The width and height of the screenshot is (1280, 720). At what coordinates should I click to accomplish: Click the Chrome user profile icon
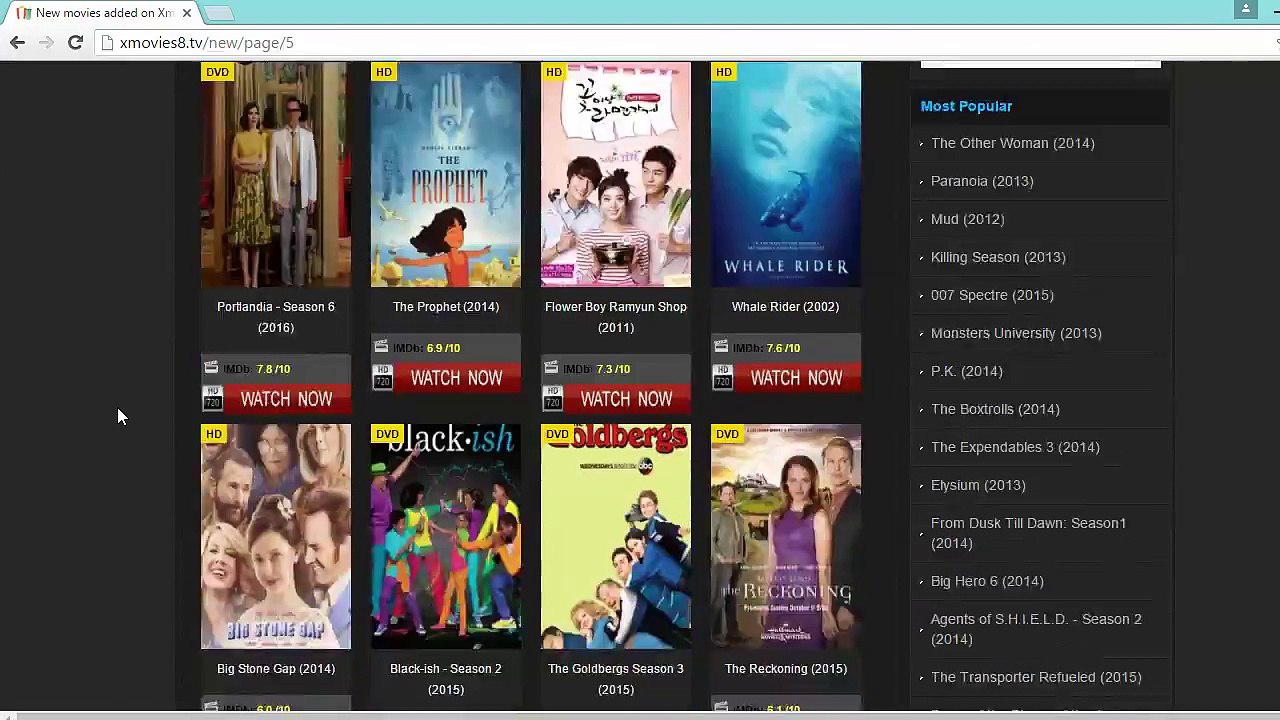pyautogui.click(x=1245, y=9)
